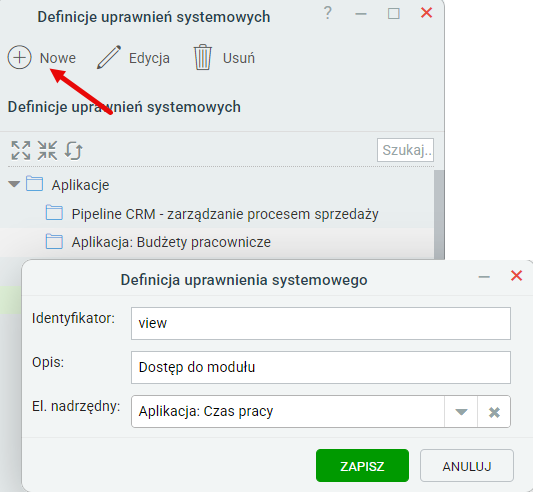Refresh the permissions tree

coord(73,150)
